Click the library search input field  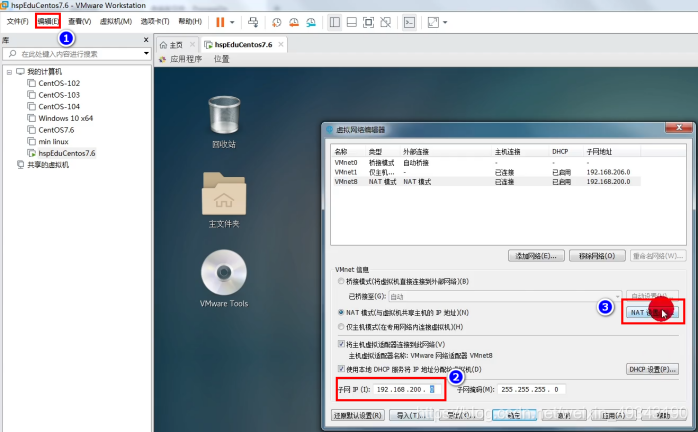76,54
